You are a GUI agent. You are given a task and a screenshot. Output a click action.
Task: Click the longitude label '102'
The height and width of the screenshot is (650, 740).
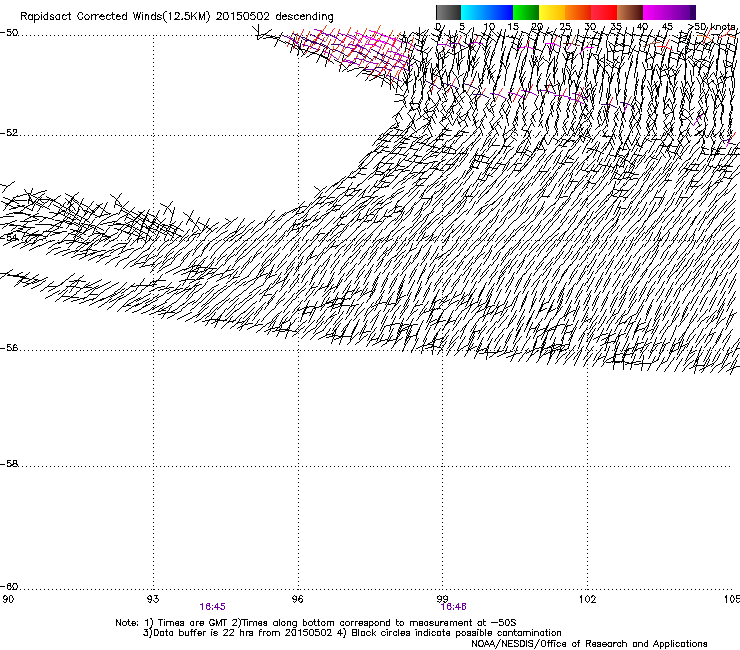[x=587, y=599]
